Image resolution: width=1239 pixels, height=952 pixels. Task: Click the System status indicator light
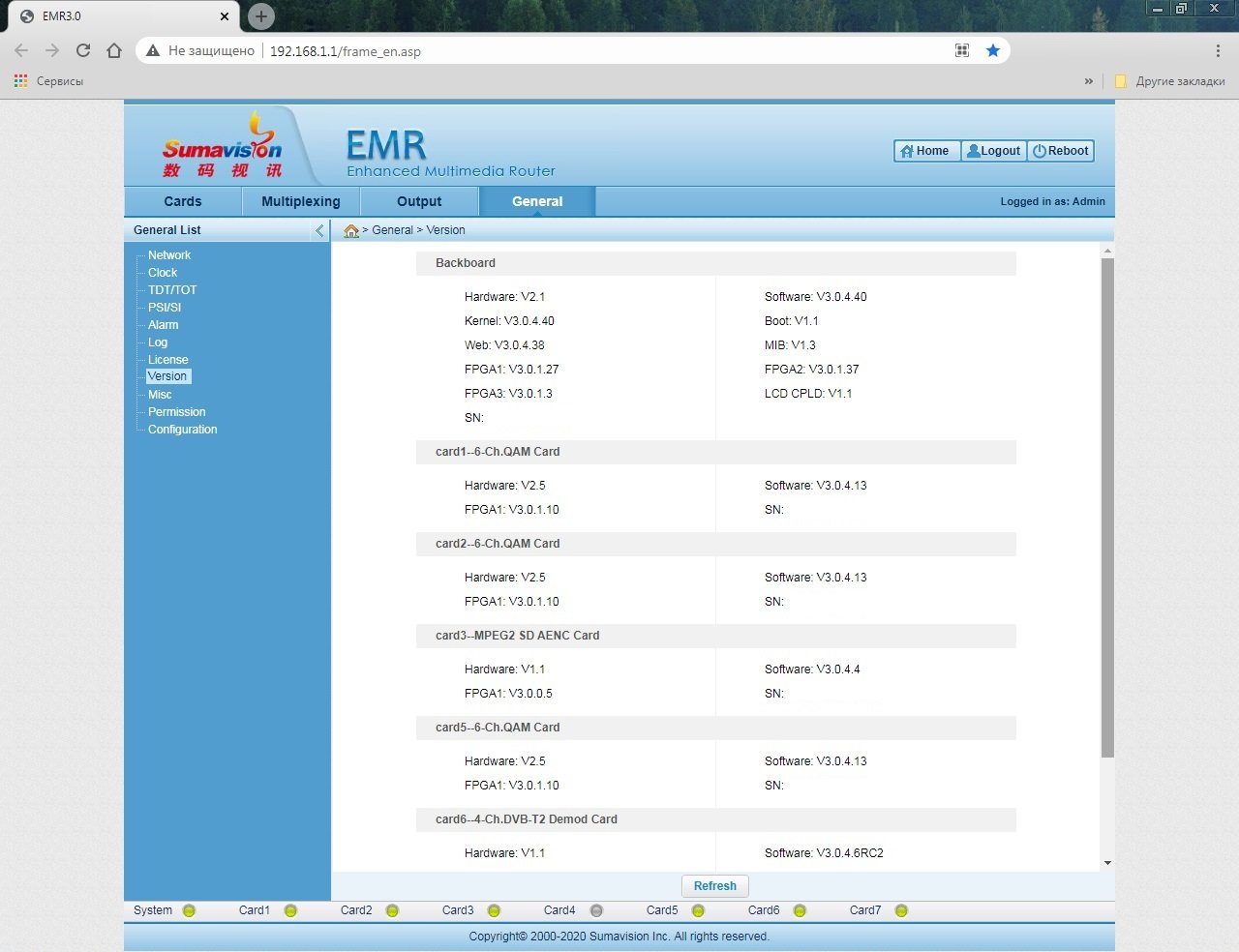coord(189,910)
